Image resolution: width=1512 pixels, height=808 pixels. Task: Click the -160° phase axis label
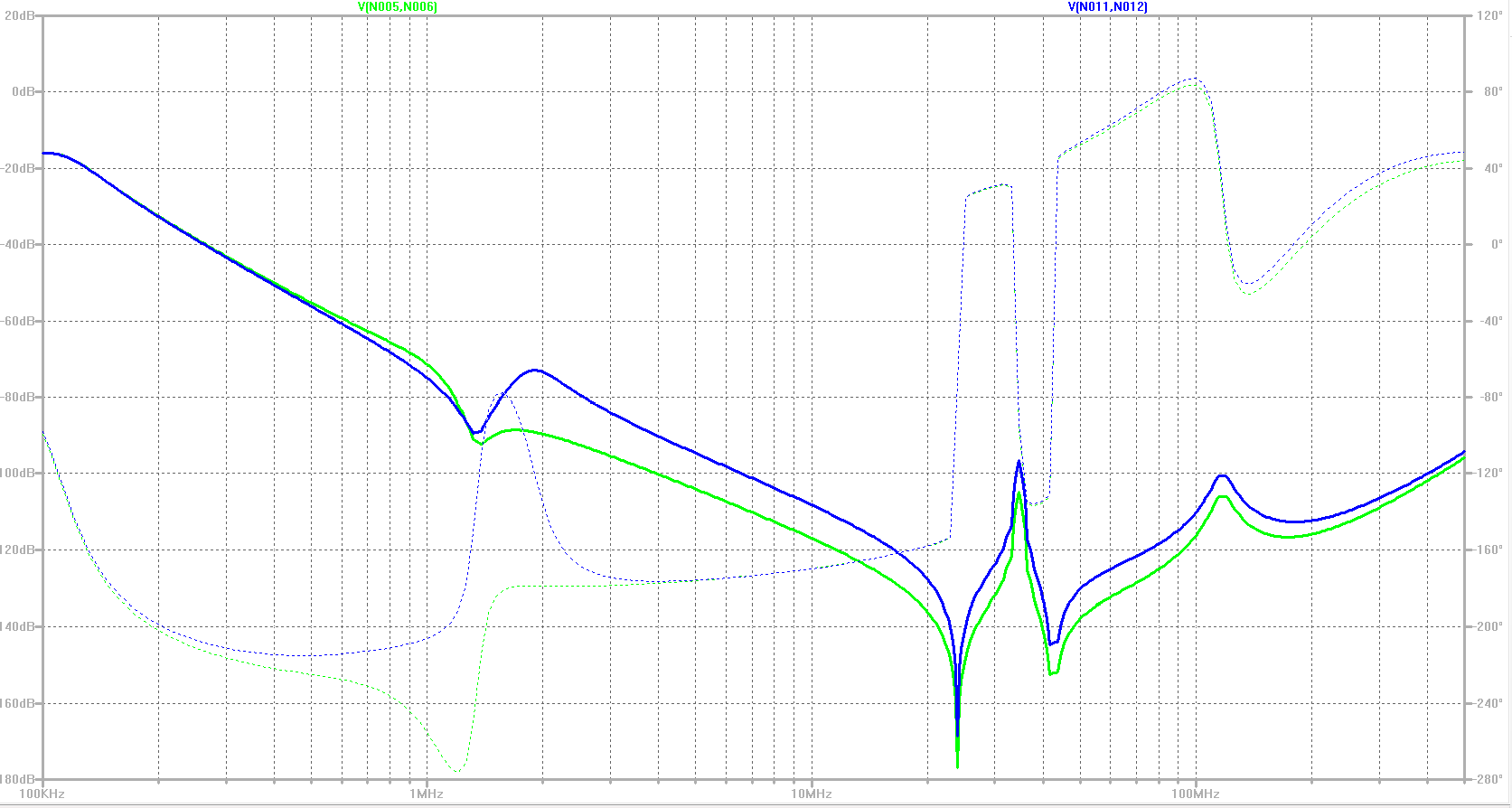(x=1489, y=550)
